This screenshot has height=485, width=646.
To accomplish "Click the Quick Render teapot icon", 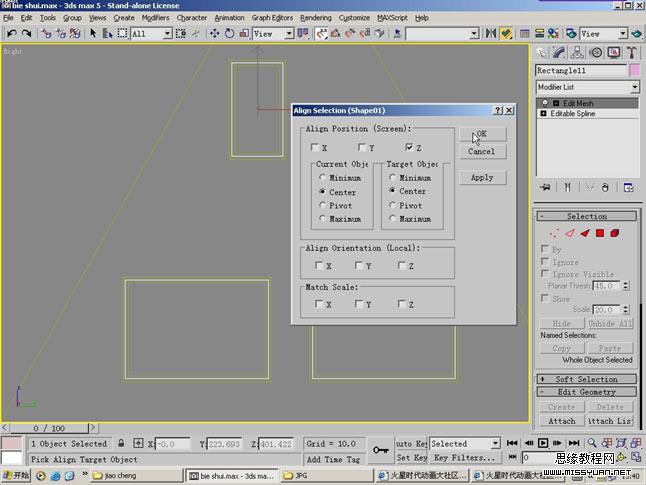I will (x=636, y=33).
